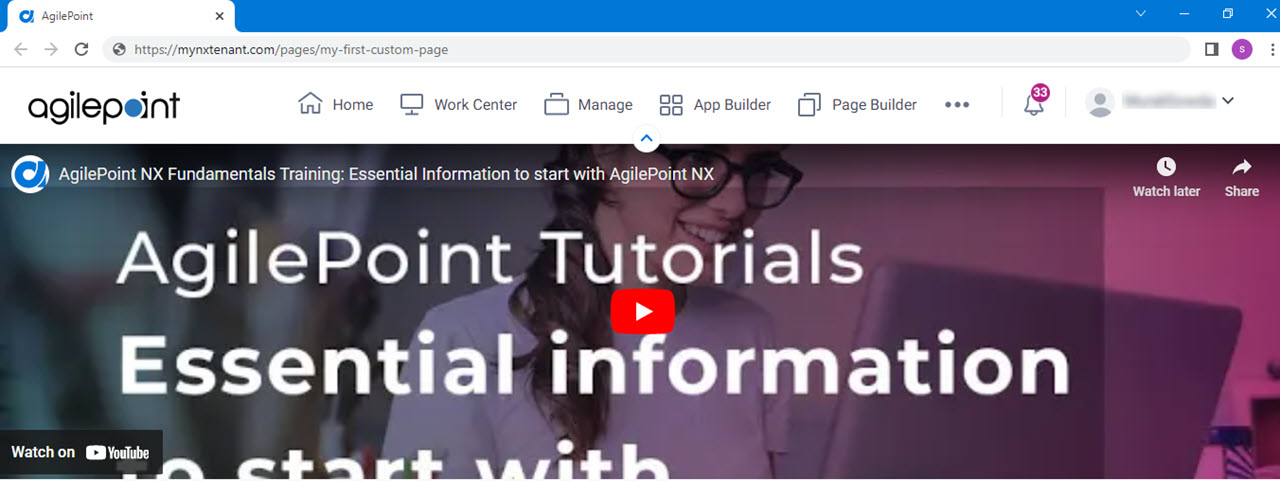Click the user avatar icon
Viewport: 1280px width, 481px height.
click(1100, 102)
